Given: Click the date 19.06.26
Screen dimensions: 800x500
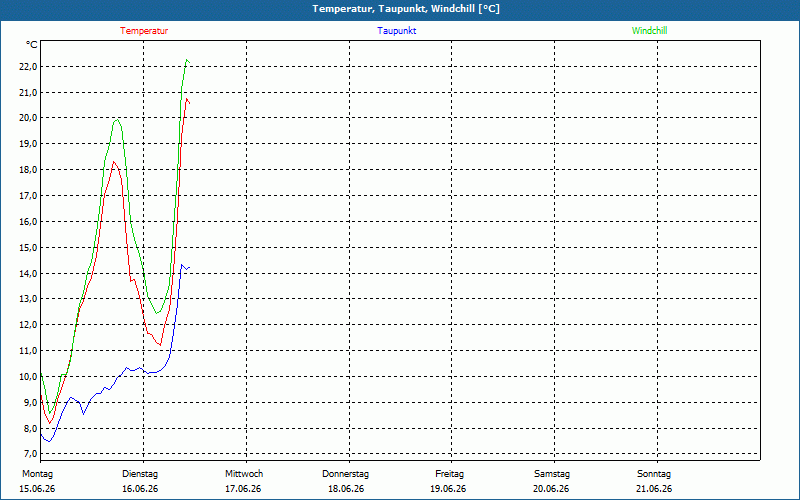Looking at the screenshot, I should (448, 489).
